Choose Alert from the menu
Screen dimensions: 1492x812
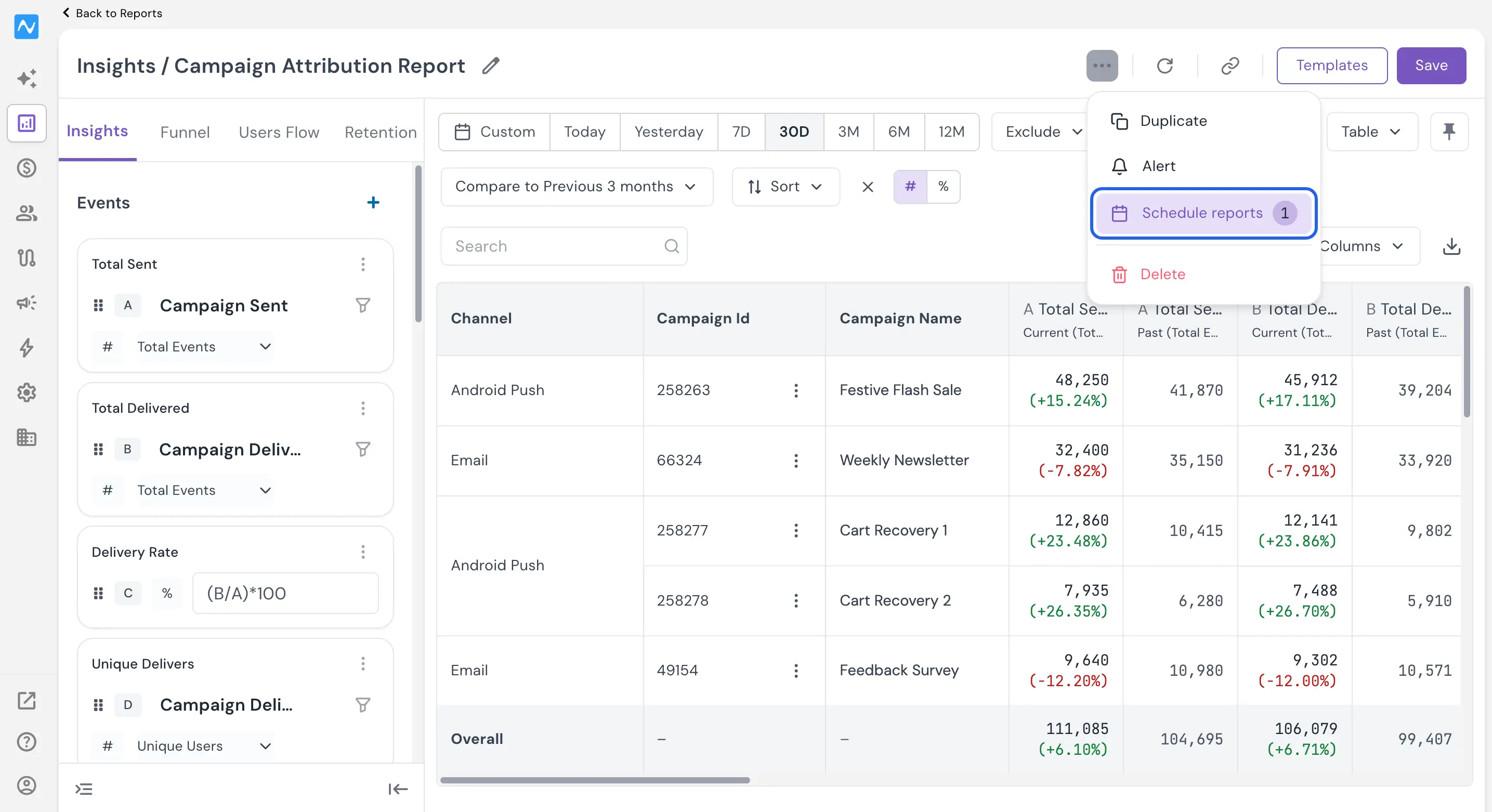click(1203, 166)
